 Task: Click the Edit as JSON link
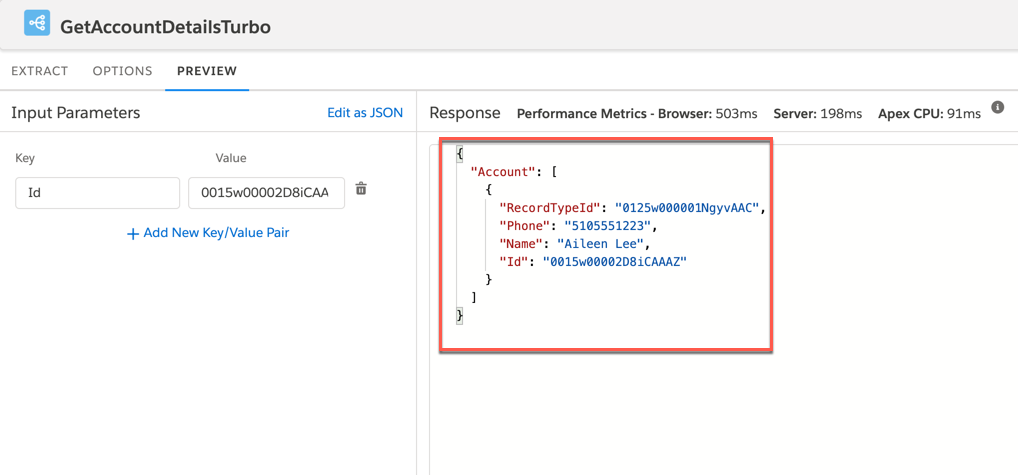[x=365, y=113]
